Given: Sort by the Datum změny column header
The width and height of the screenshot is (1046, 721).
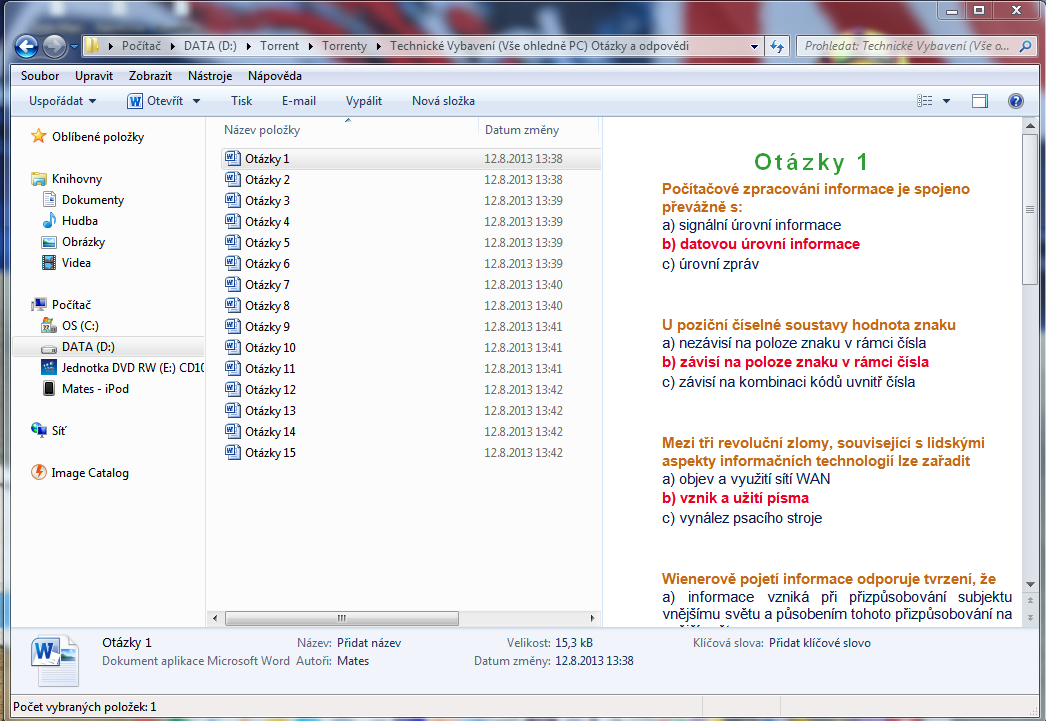Looking at the screenshot, I should click(522, 130).
